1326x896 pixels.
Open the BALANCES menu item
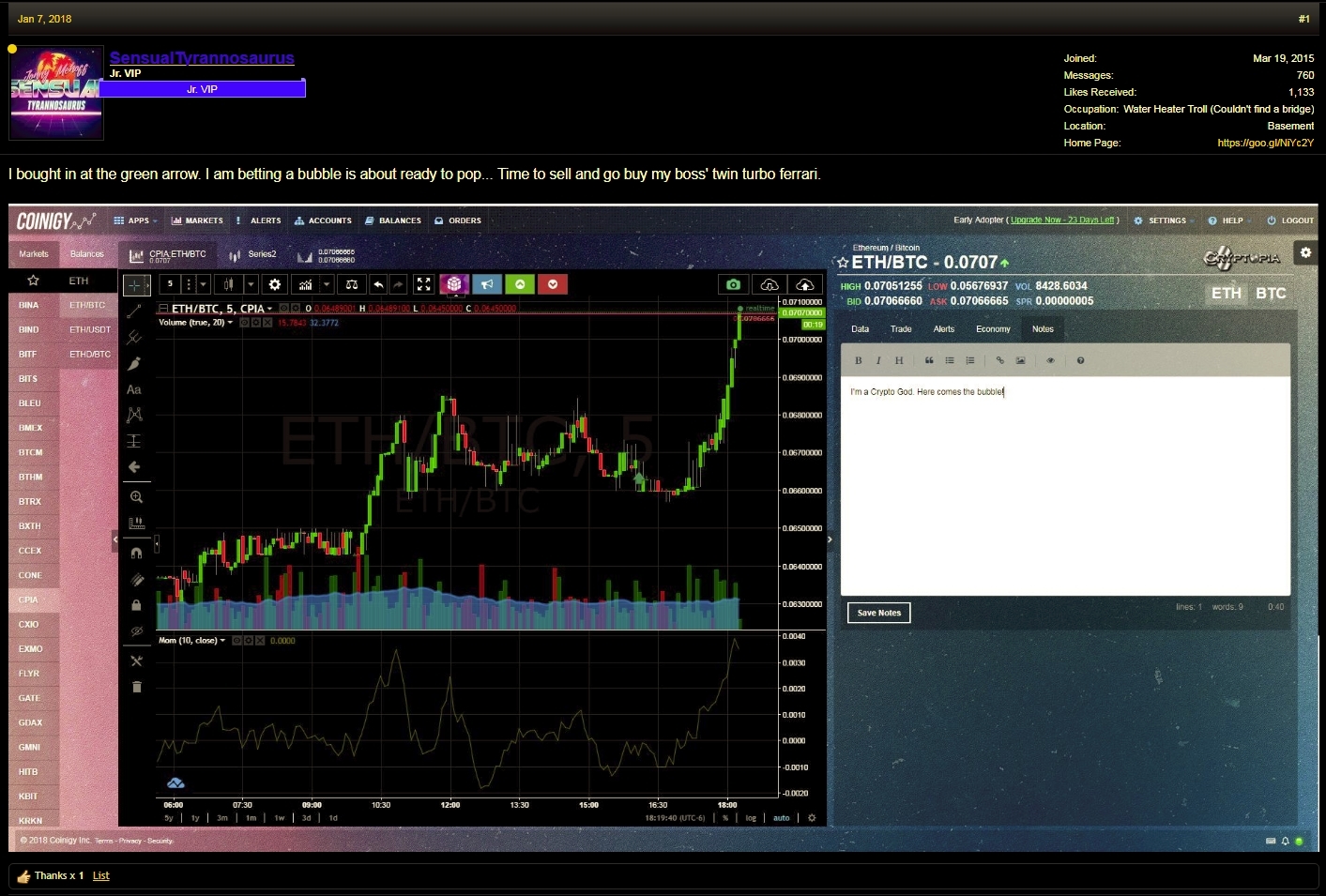(393, 220)
